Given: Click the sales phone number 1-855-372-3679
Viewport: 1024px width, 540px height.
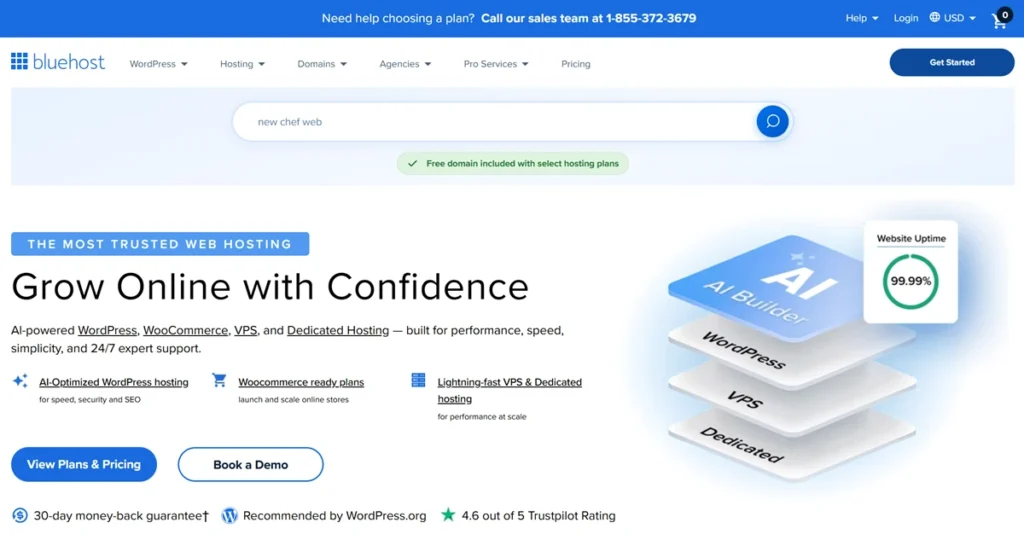Looking at the screenshot, I should (x=650, y=18).
